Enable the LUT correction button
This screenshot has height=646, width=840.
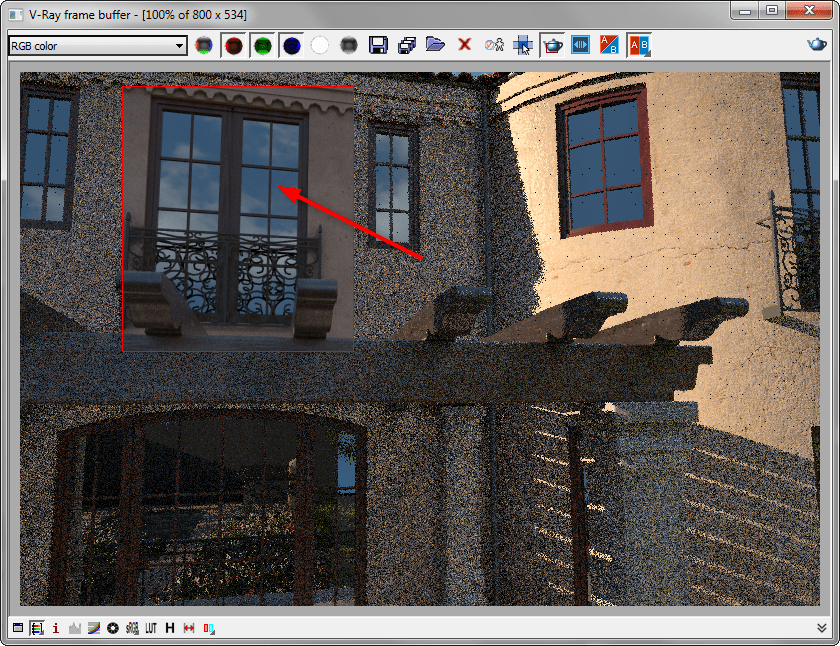pos(150,628)
